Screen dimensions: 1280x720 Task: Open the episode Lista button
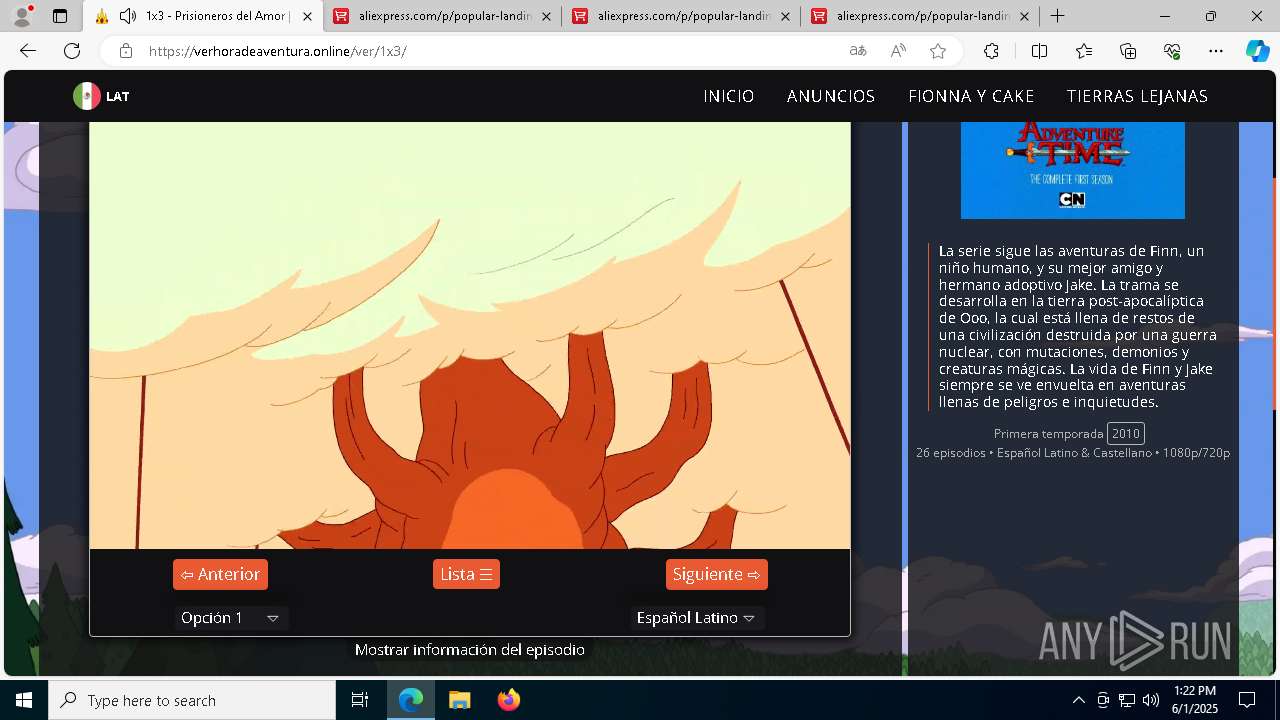[x=466, y=574]
